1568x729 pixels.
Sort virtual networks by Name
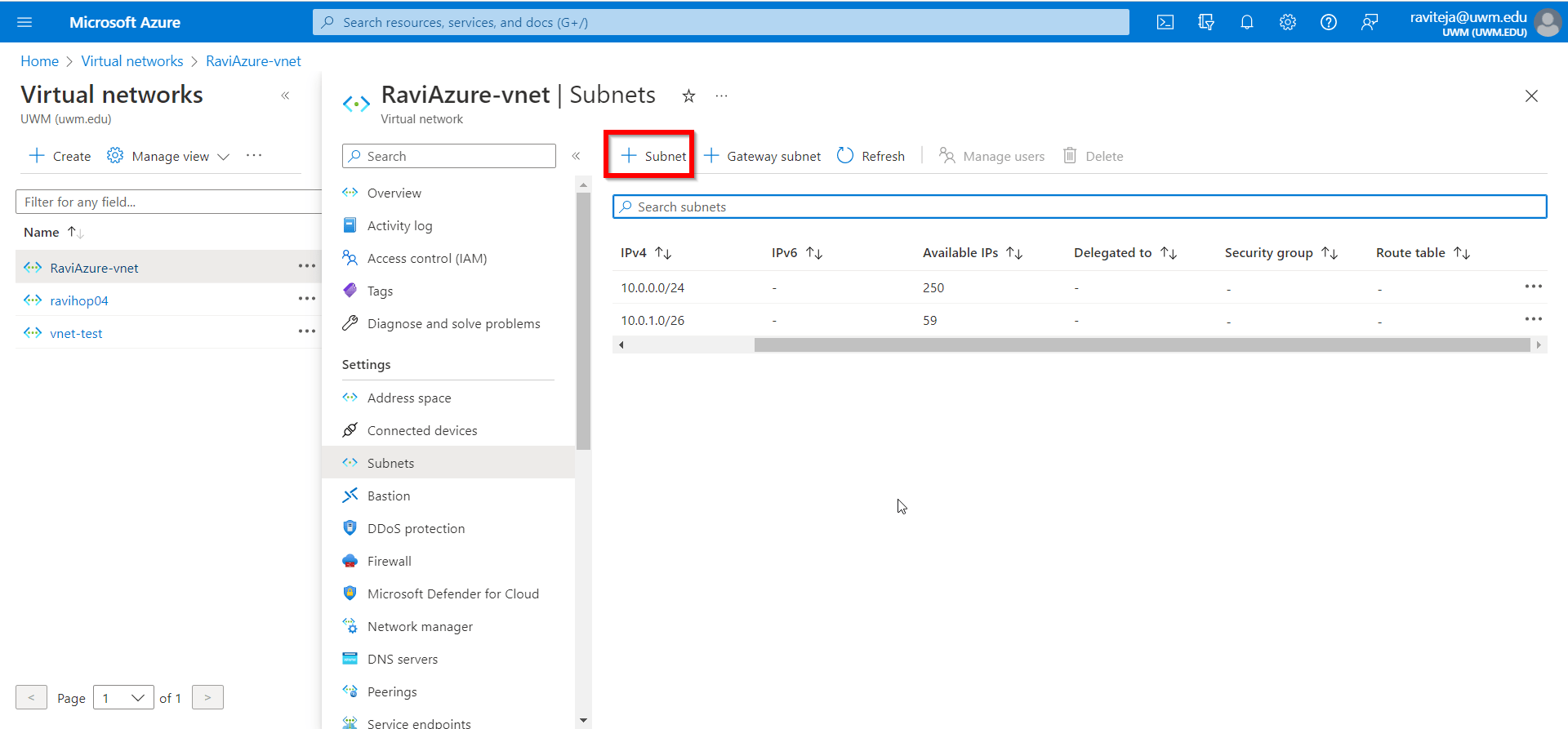tap(53, 233)
